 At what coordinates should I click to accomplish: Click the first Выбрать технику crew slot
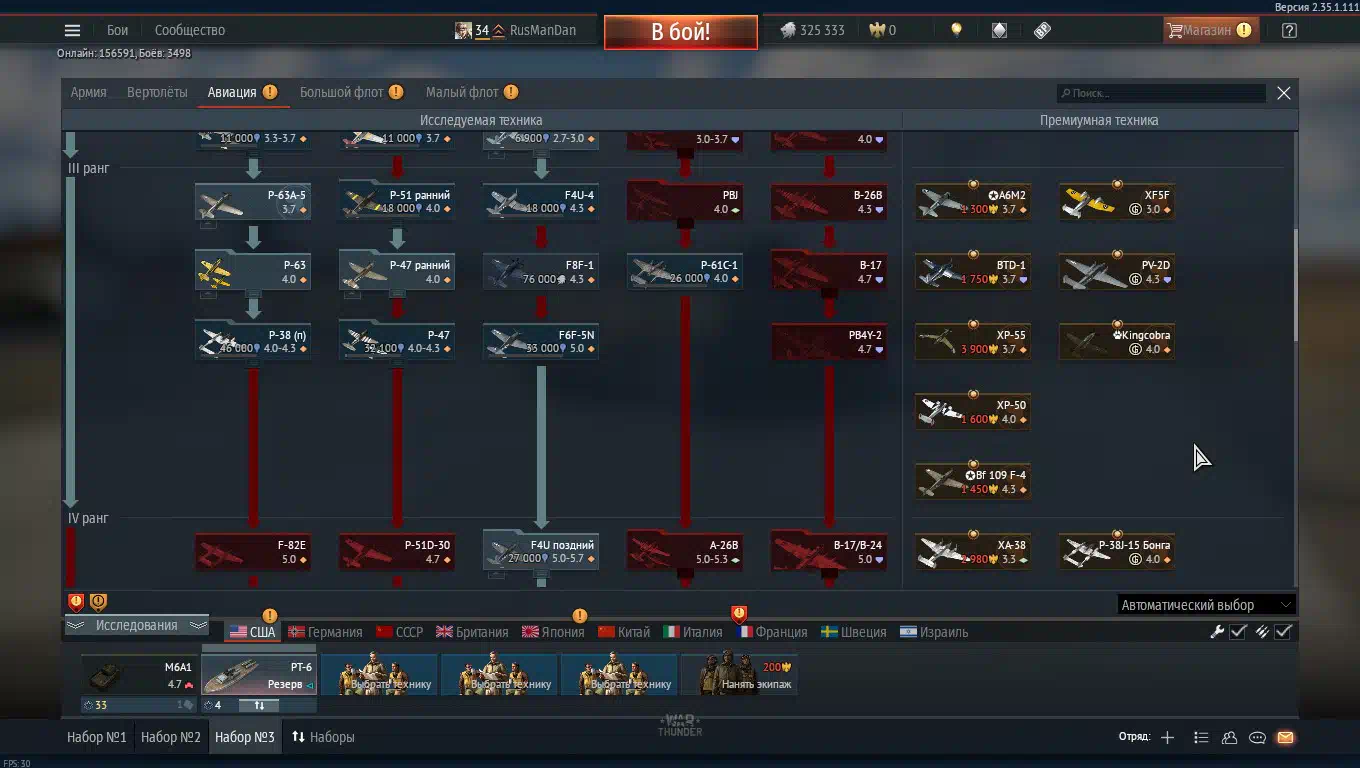coord(379,674)
